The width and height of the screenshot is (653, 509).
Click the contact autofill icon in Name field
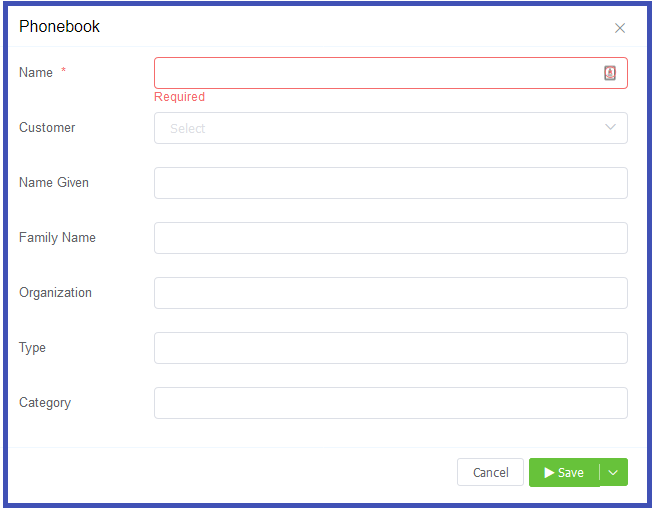coord(610,73)
